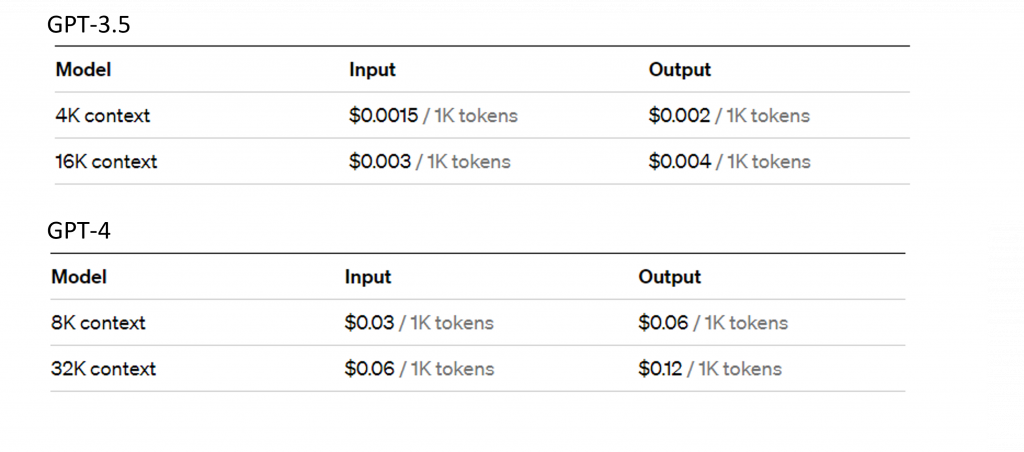This screenshot has height=452, width=1024.
Task: Click the 4K context row label
Action: coord(102,116)
